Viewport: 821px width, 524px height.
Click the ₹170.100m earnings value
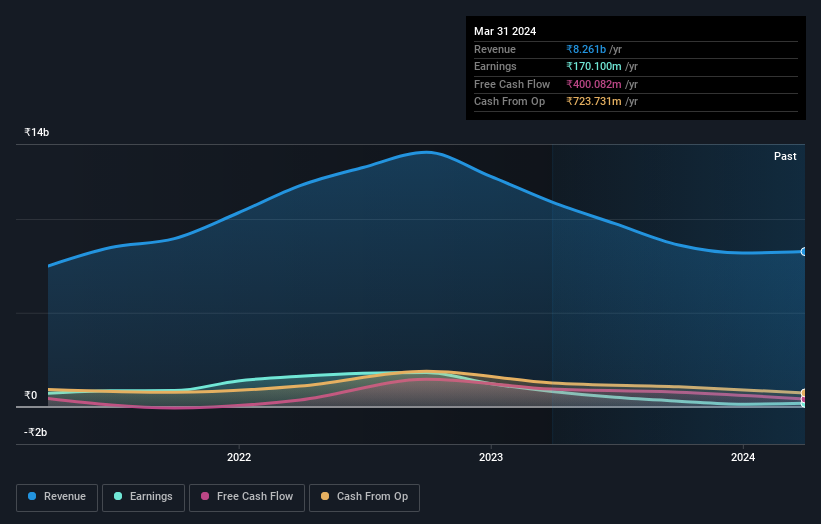594,66
